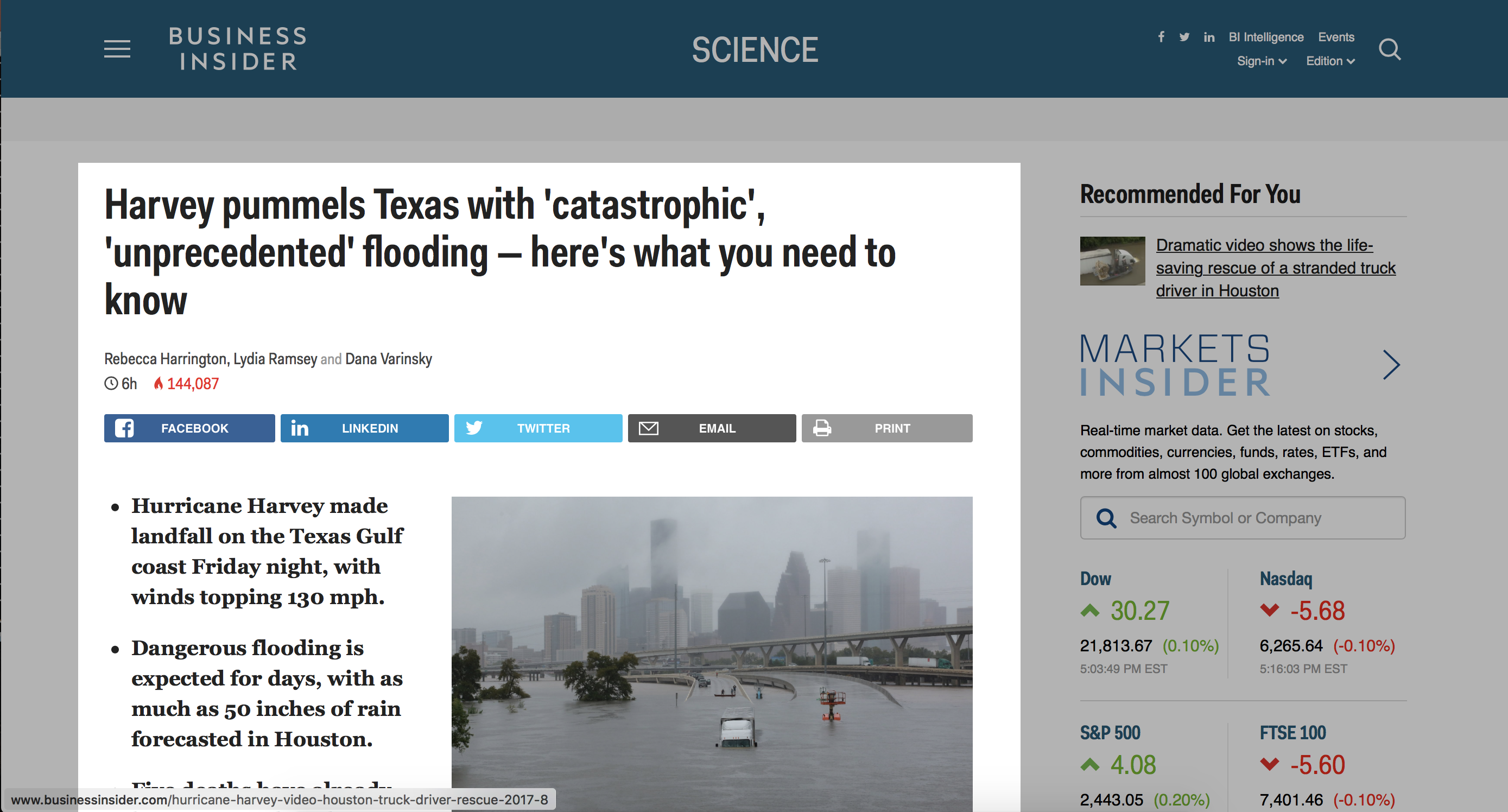
Task: Open the hamburger navigation menu
Action: click(117, 49)
